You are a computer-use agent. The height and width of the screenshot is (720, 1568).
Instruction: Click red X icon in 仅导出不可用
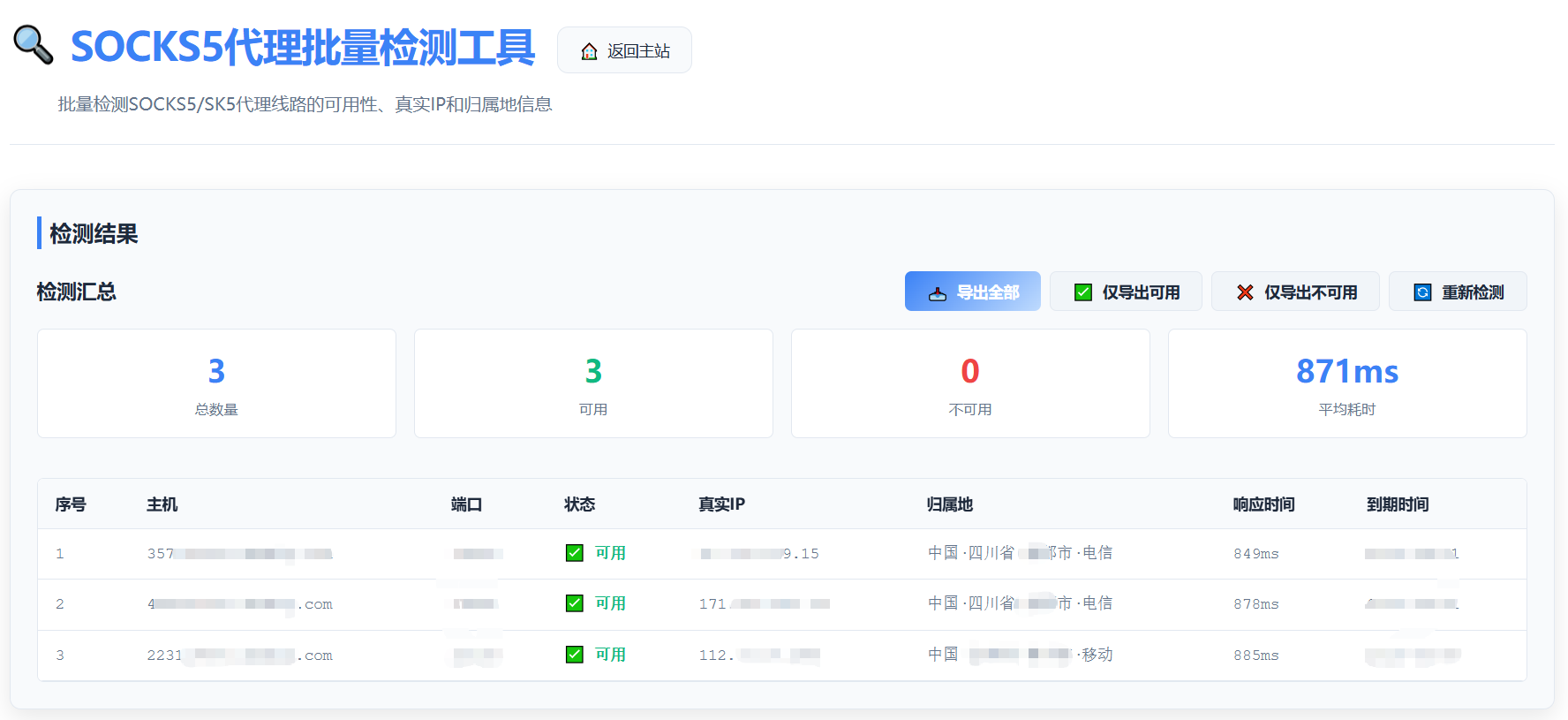tap(1245, 292)
